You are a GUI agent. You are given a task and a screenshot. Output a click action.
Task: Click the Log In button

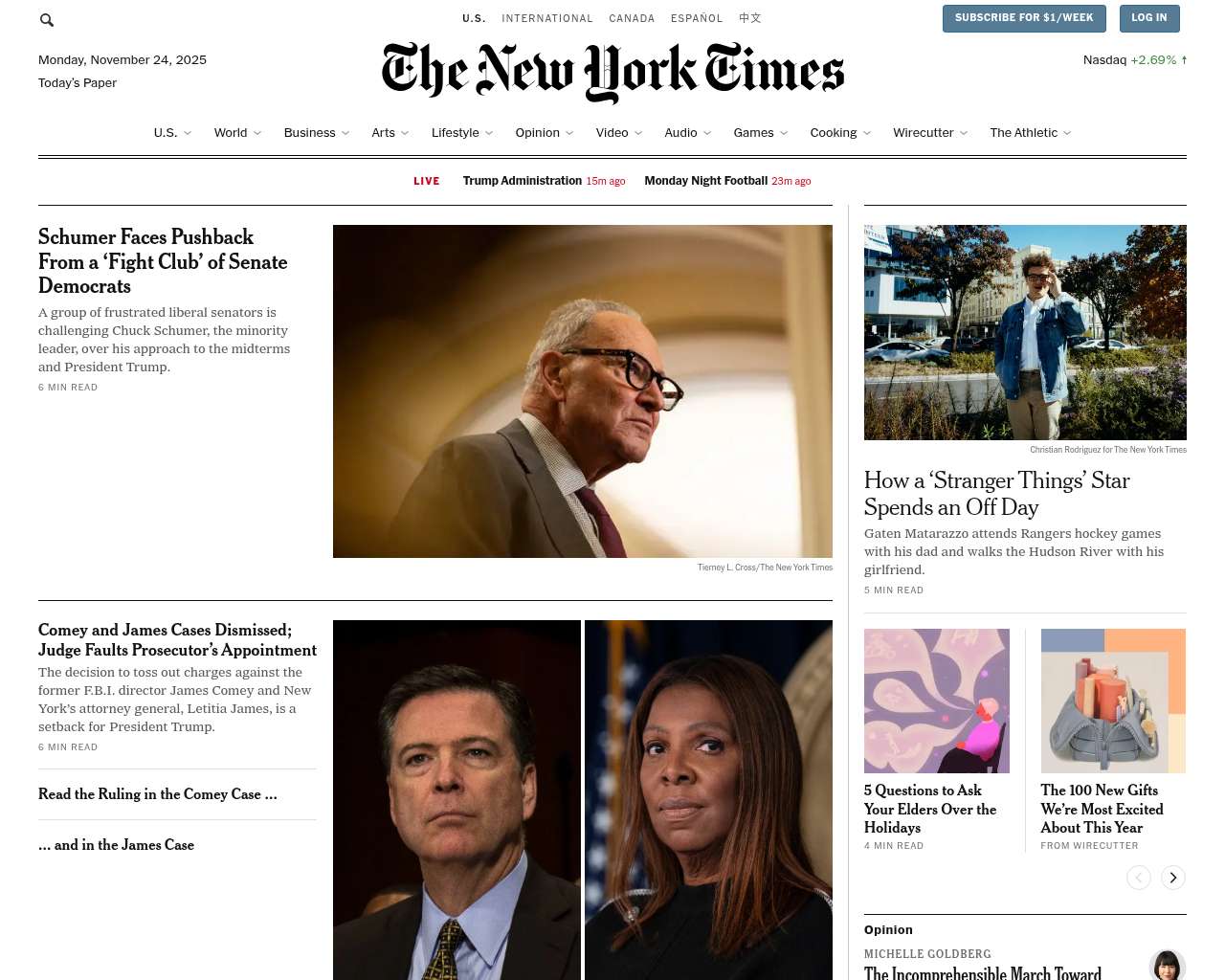point(1148,18)
